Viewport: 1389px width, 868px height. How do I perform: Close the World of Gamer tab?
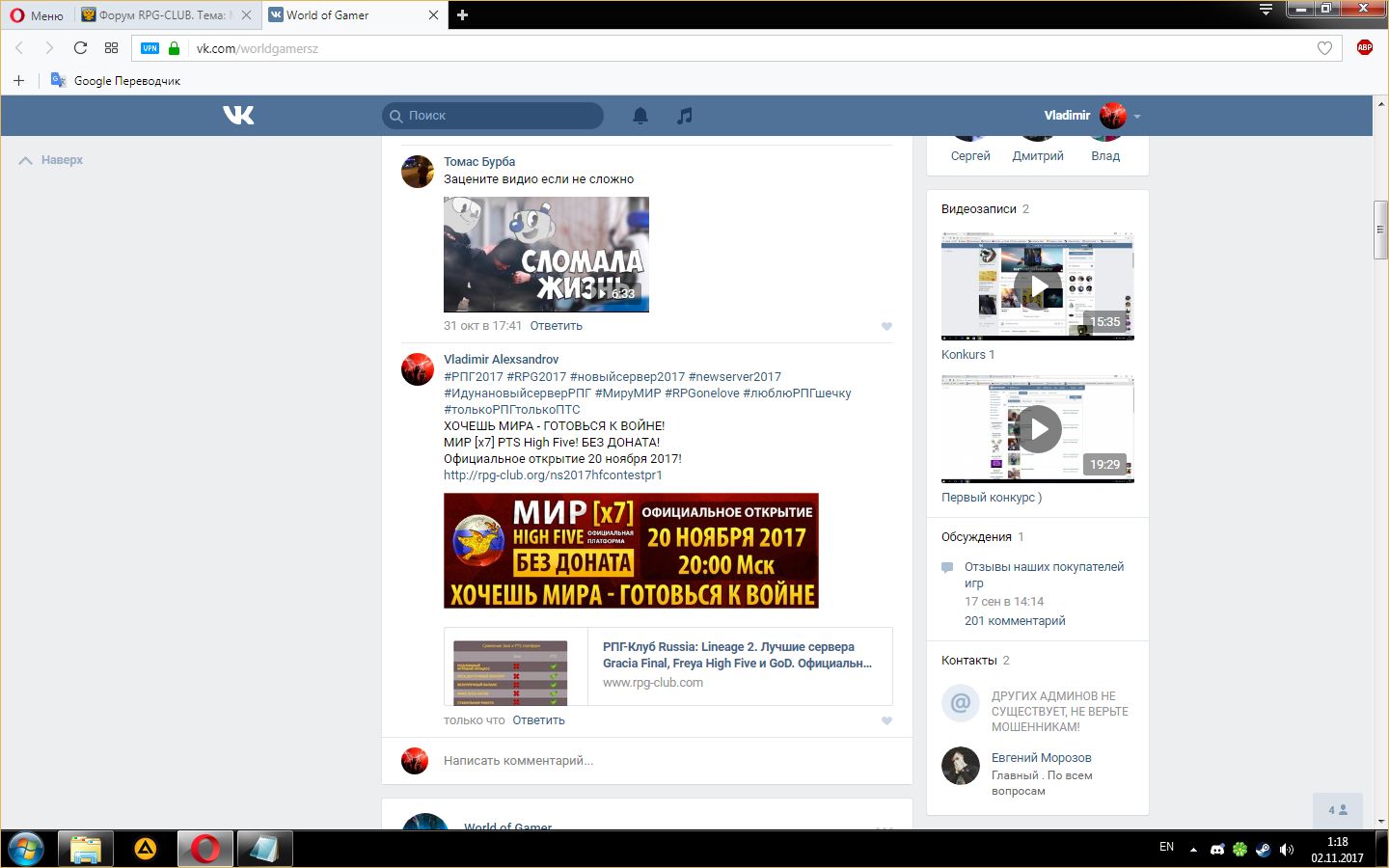pyautogui.click(x=433, y=15)
